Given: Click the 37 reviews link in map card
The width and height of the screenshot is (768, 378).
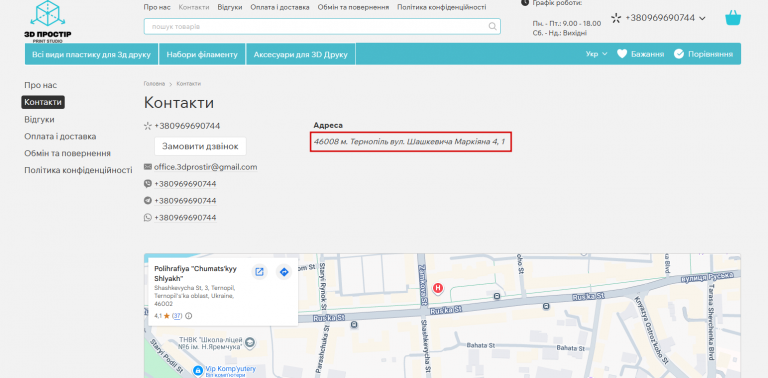Looking at the screenshot, I should (x=177, y=316).
